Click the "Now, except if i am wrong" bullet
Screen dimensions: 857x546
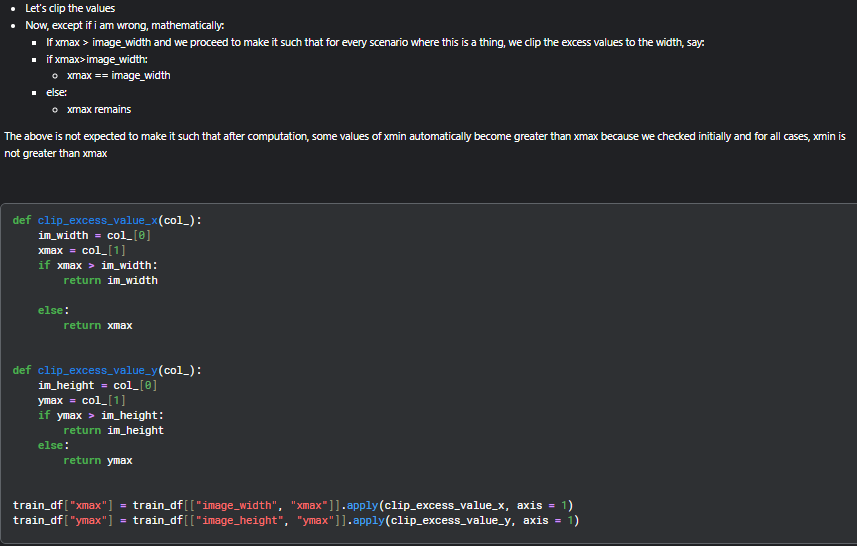[125, 25]
